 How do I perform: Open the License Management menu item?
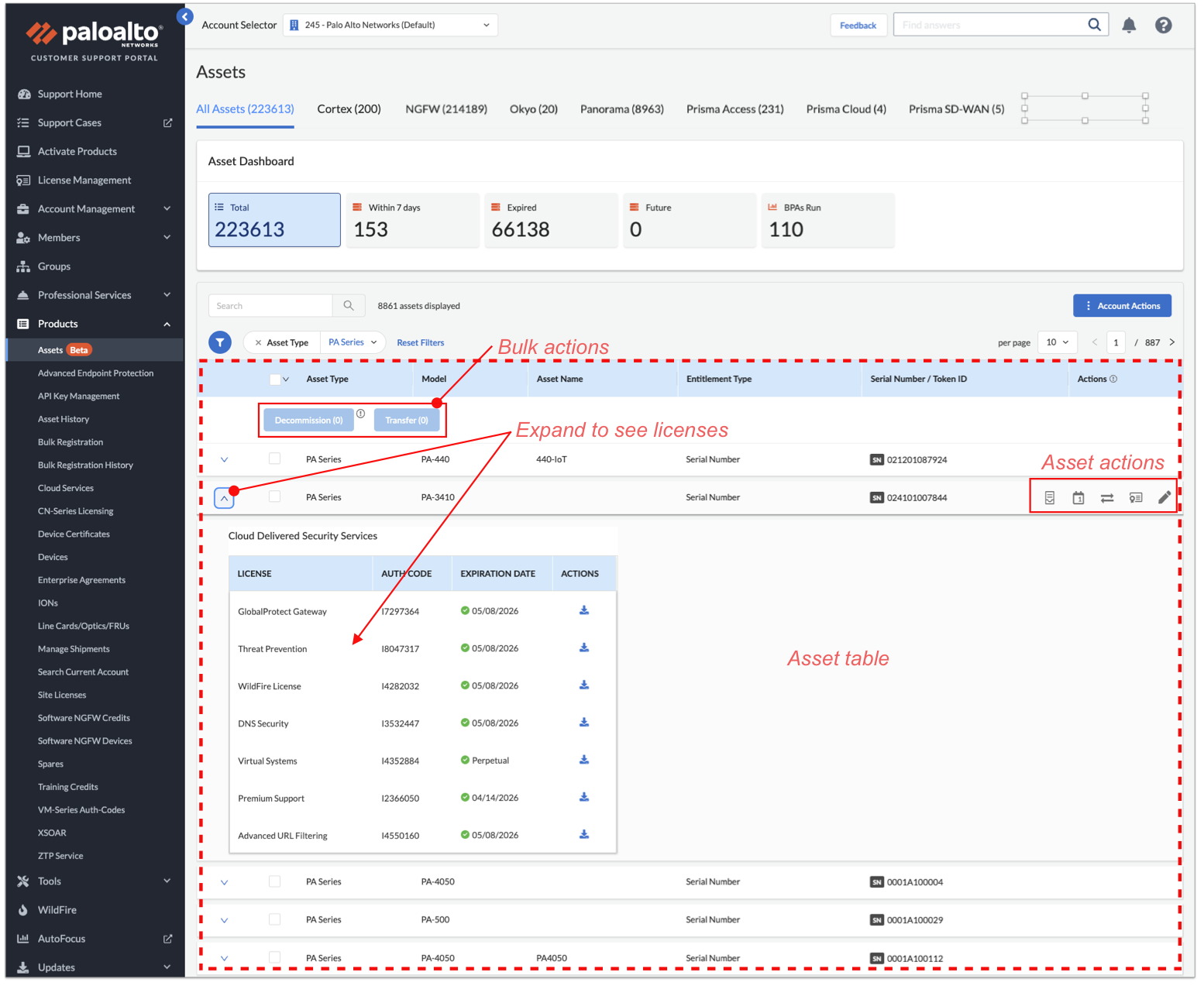84,180
